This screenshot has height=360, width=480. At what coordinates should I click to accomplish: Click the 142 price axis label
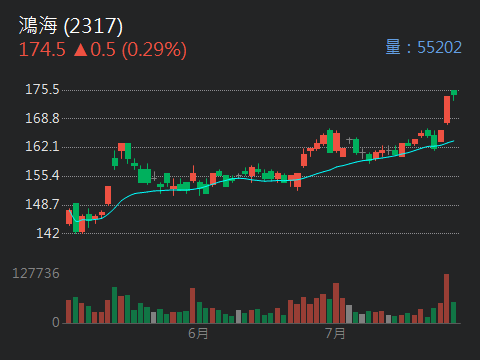pyautogui.click(x=48, y=233)
